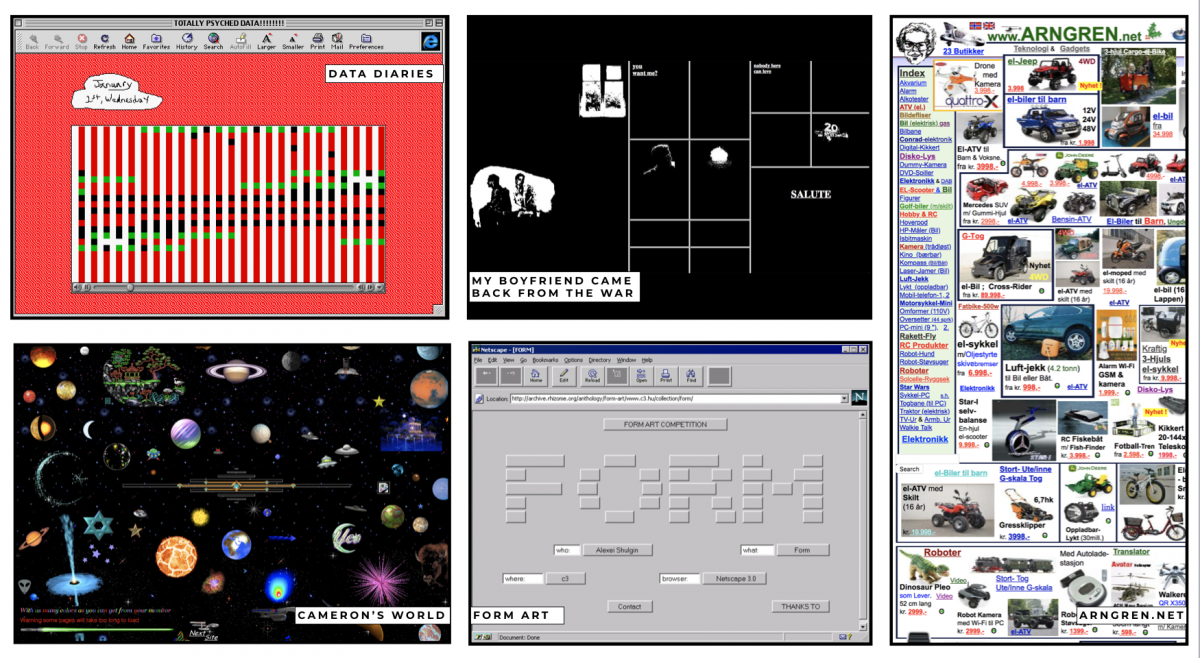This screenshot has height=658, width=1200.
Task: Click the Netscape 3.0 button
Action: point(734,578)
